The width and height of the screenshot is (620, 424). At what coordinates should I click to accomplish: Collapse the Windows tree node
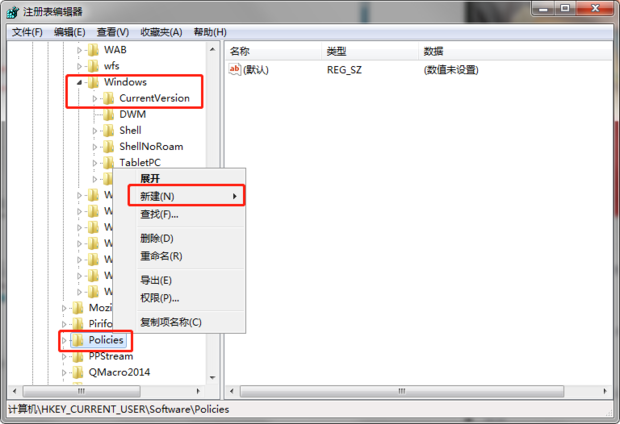point(79,82)
